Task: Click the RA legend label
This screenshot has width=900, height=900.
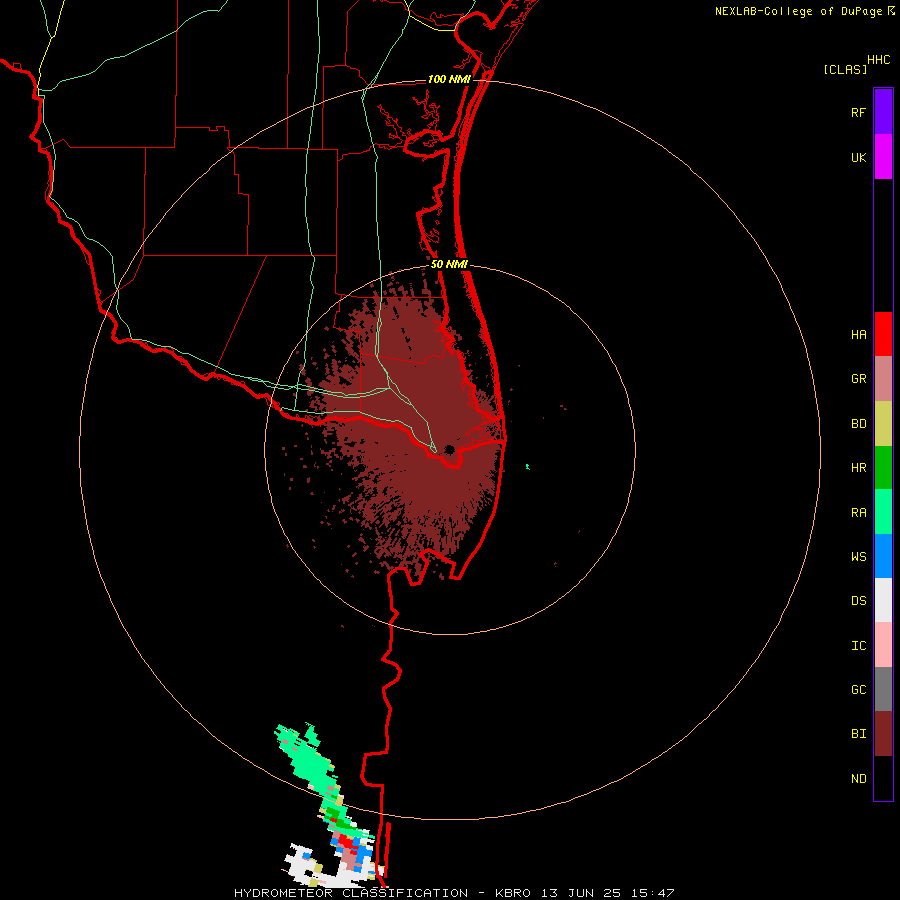Action: click(858, 513)
